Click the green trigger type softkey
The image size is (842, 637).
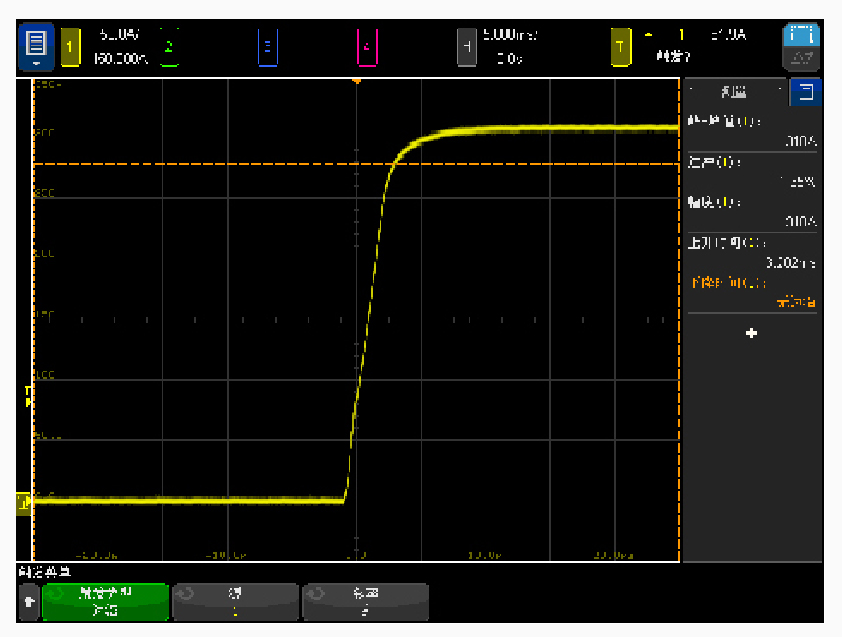pyautogui.click(x=105, y=602)
